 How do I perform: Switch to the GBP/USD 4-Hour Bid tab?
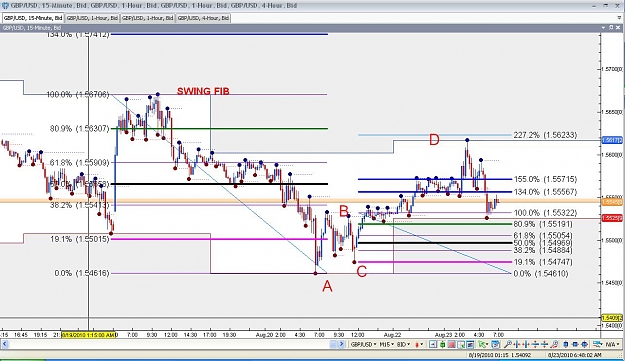pos(203,18)
